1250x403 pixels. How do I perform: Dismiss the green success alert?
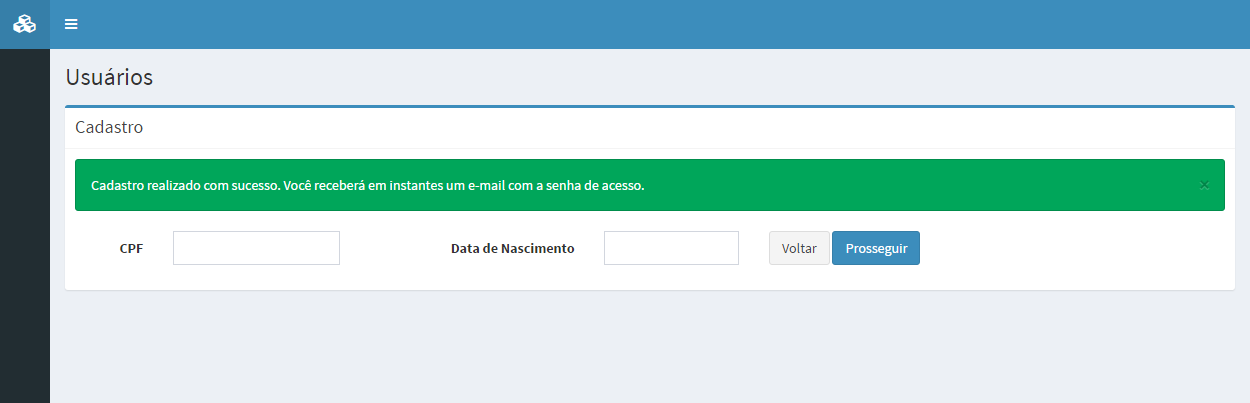(x=1204, y=185)
